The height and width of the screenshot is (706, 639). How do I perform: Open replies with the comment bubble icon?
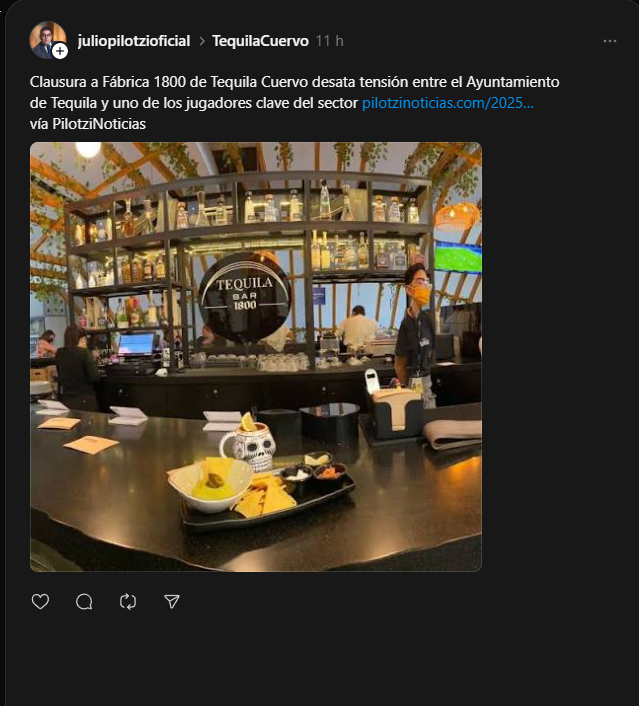84,601
